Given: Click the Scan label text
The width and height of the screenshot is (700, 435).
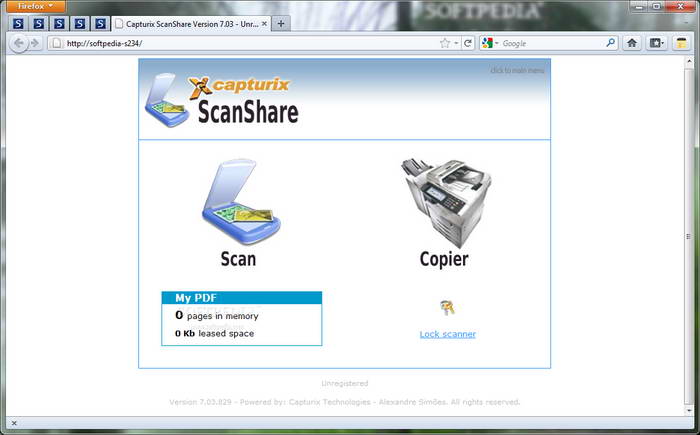Looking at the screenshot, I should coord(238,259).
